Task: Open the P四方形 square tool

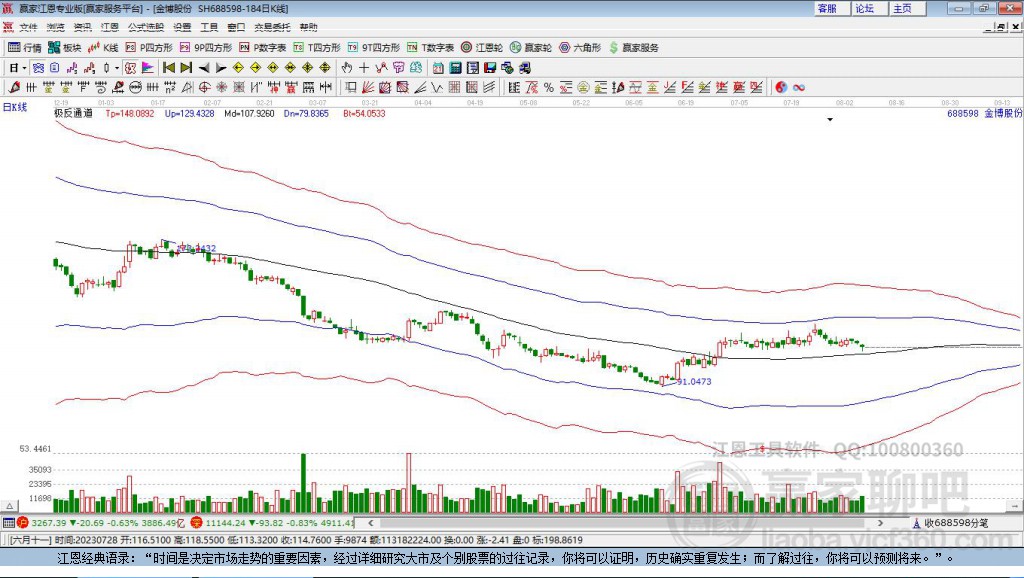Action: point(149,47)
